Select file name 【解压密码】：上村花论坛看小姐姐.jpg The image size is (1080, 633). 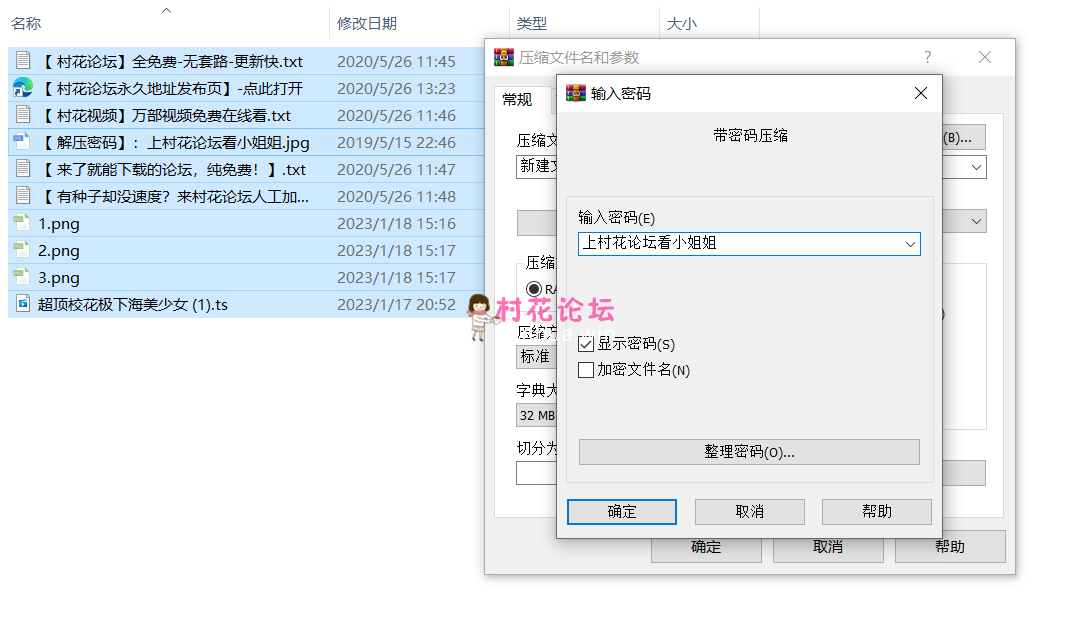point(175,143)
